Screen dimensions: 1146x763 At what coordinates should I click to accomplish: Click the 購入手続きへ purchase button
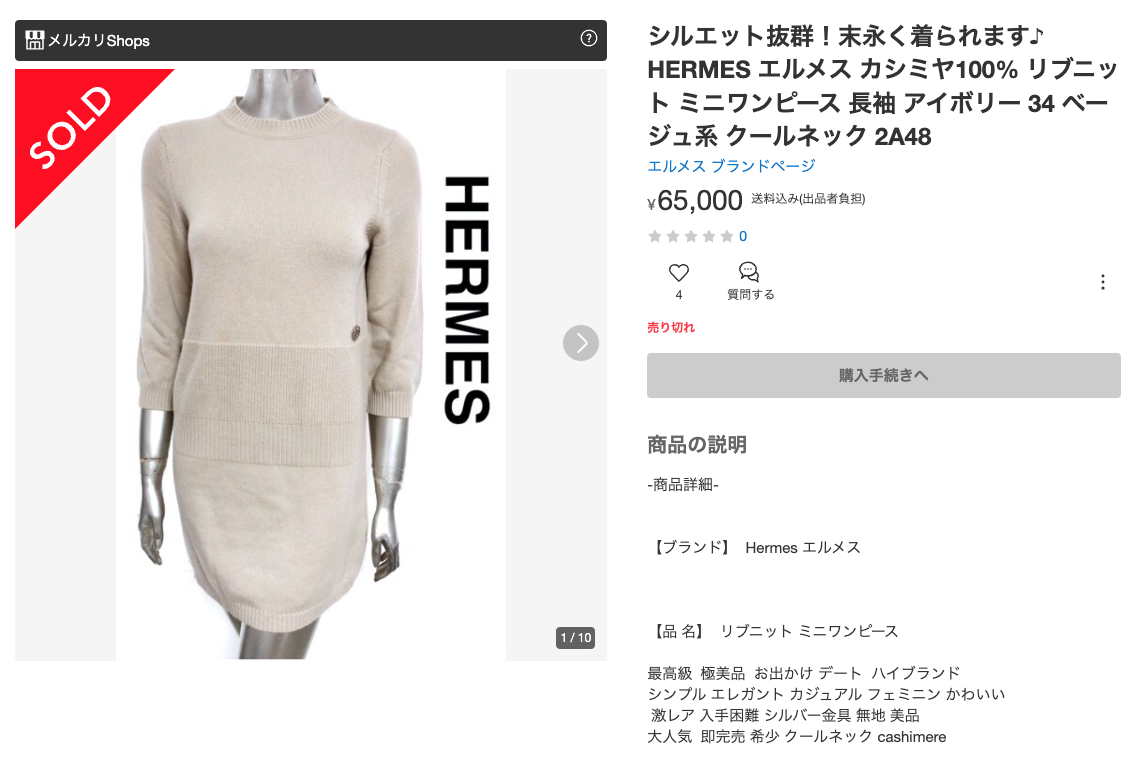(884, 376)
